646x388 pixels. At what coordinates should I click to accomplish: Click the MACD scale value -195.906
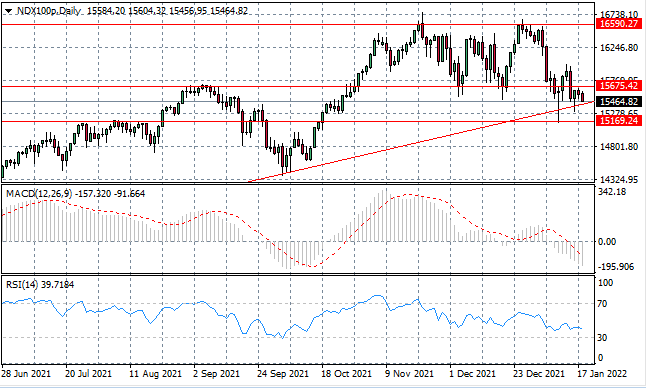(616, 267)
